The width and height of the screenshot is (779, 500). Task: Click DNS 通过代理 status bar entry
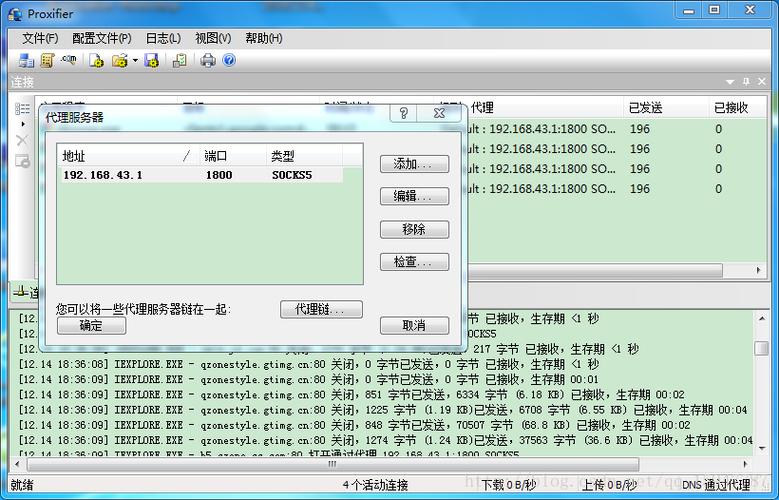716,485
